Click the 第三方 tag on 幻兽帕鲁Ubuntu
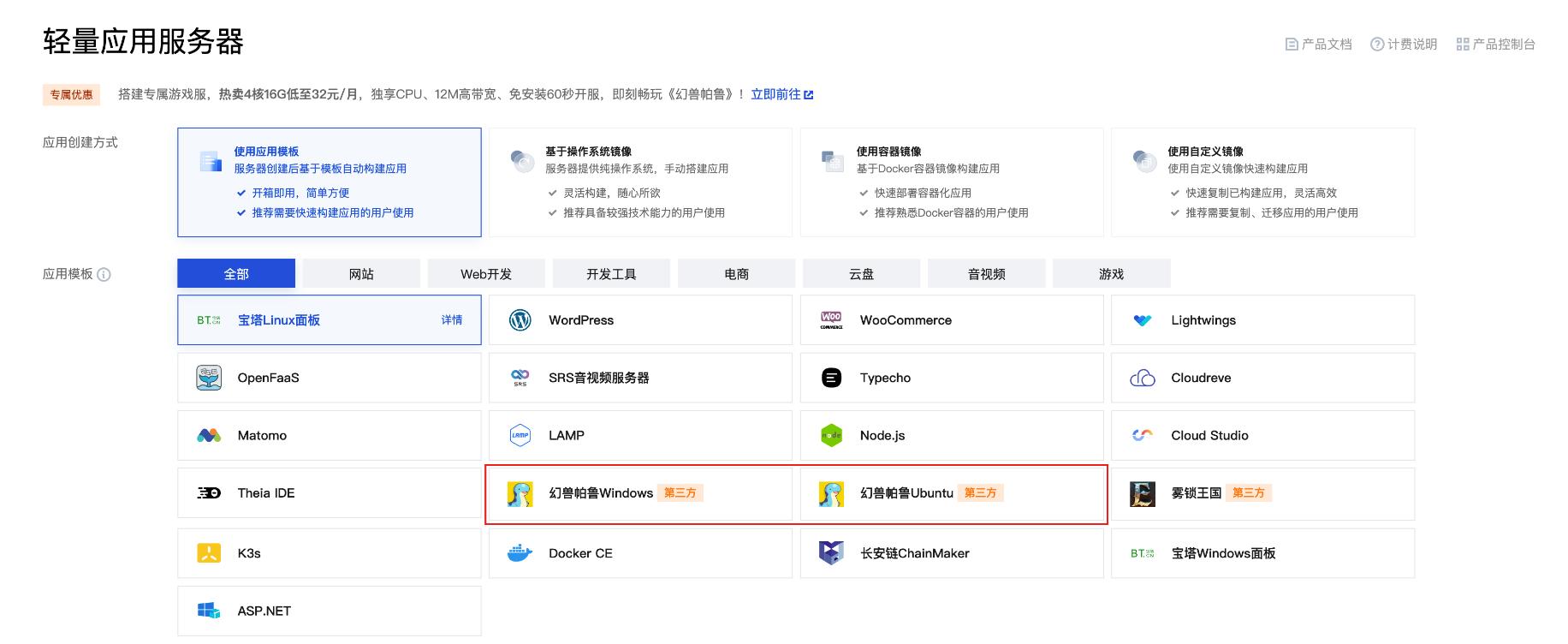The image size is (1568, 644). point(980,493)
